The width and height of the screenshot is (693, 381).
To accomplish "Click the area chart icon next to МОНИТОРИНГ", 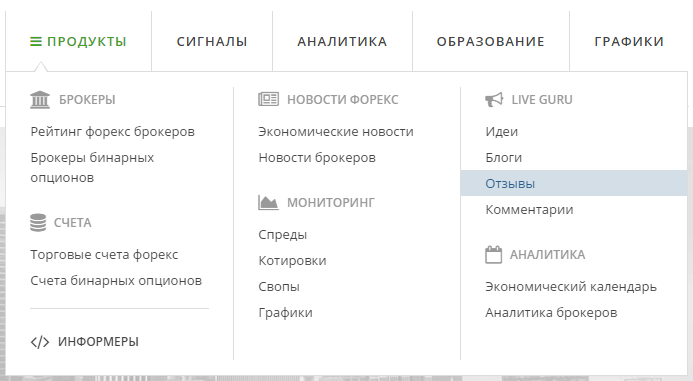I will tap(268, 202).
